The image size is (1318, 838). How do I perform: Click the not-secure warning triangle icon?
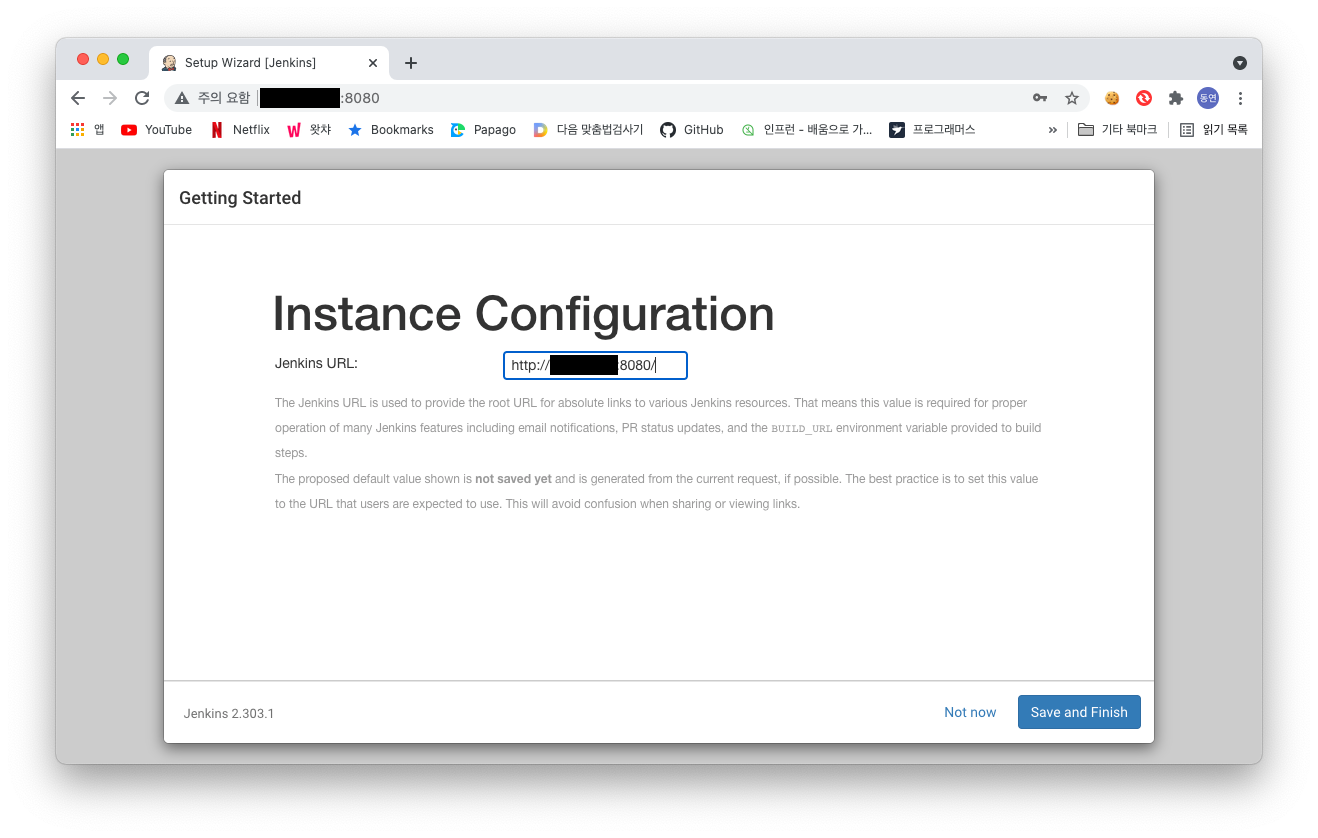(x=181, y=98)
